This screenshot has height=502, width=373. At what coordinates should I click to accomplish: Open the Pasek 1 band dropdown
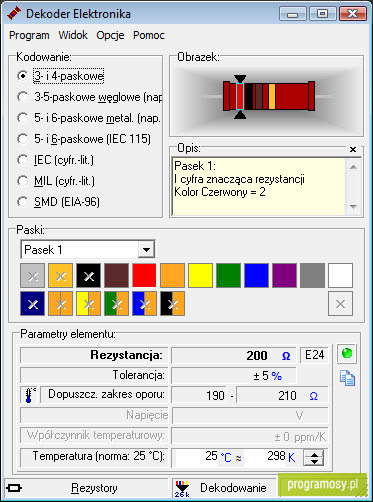tap(146, 249)
